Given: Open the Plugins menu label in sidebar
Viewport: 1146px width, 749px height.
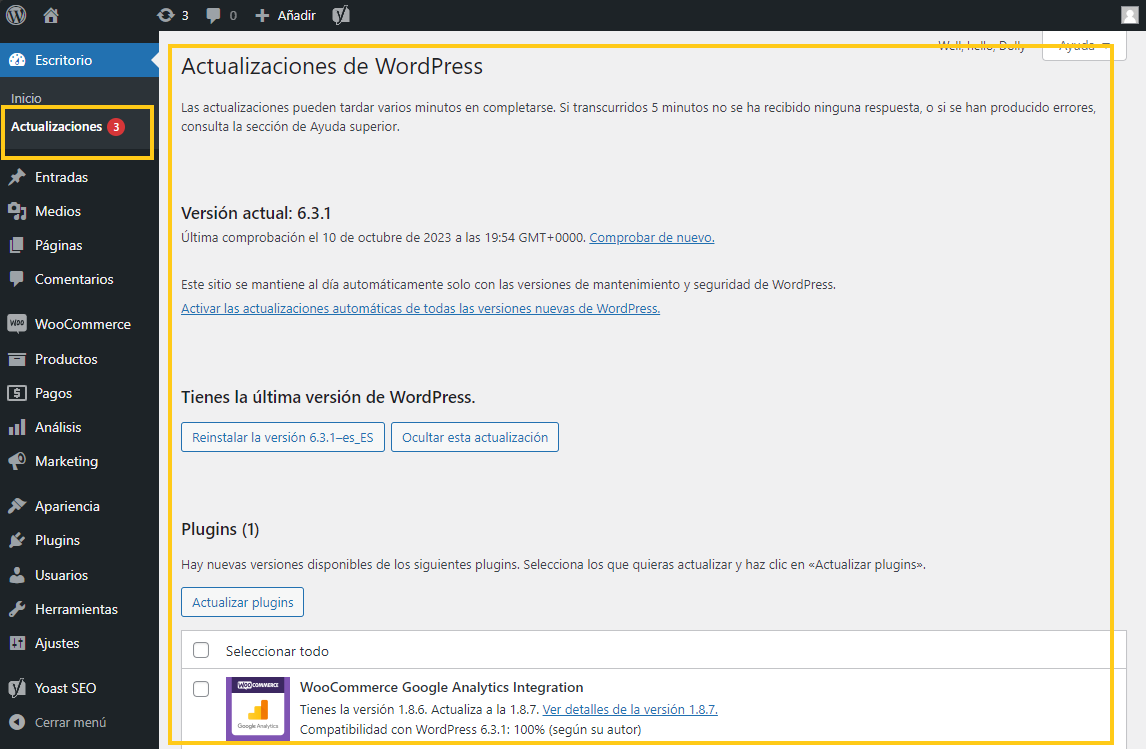Looking at the screenshot, I should pos(57,540).
